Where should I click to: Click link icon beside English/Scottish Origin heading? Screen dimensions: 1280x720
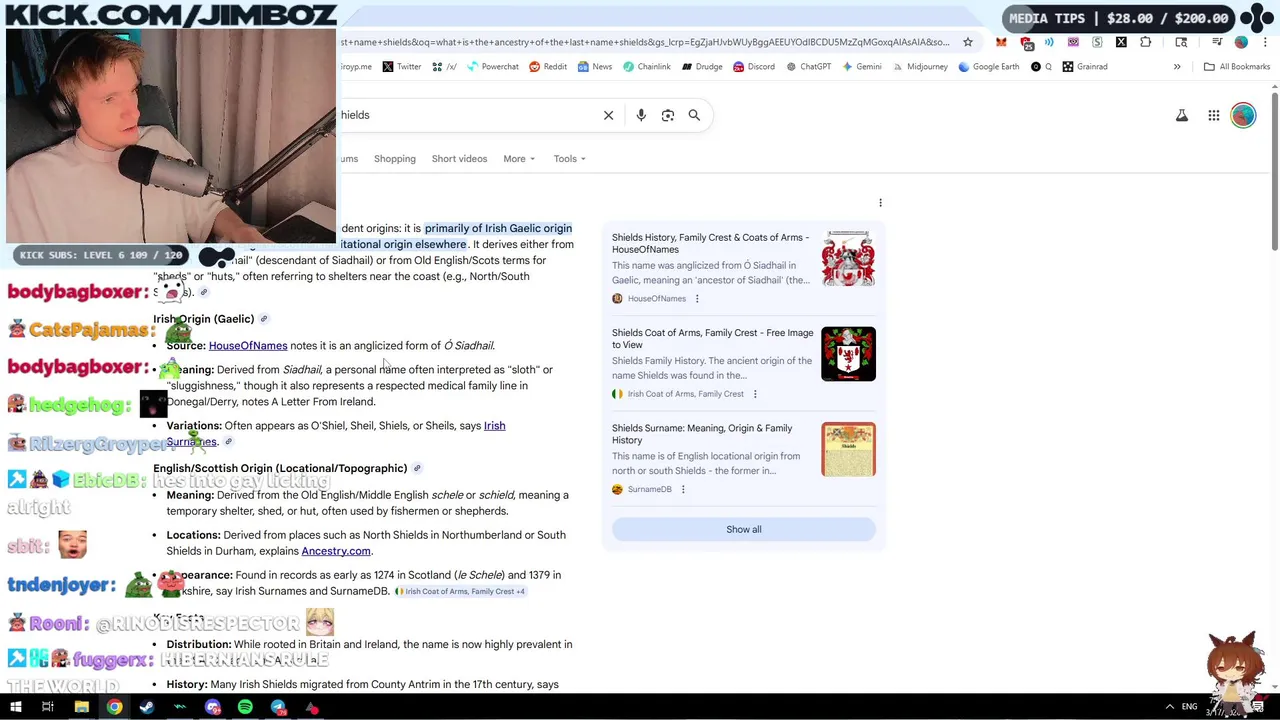pos(417,468)
